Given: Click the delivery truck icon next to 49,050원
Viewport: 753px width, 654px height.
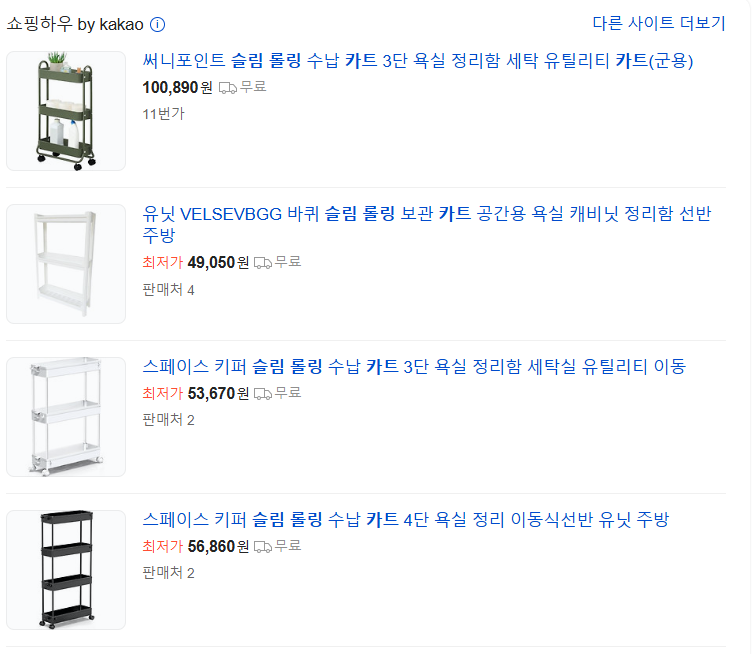Looking at the screenshot, I should click(263, 263).
